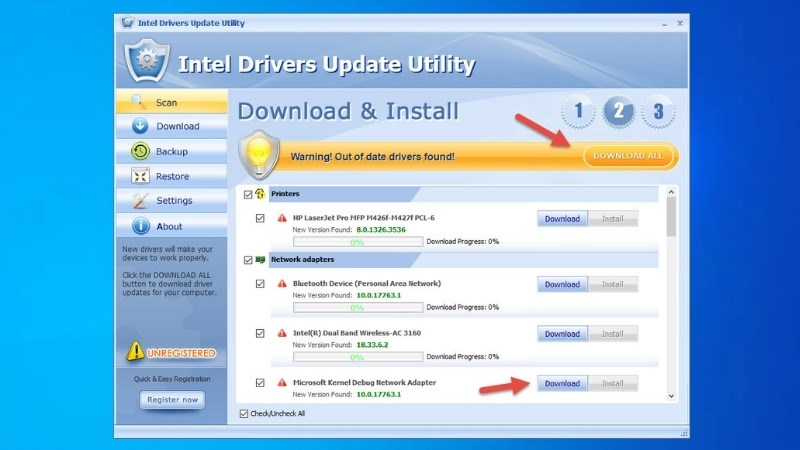Download the Intel Dual Band Wireless driver
Viewport: 800px width, 450px height.
pyautogui.click(x=562, y=334)
